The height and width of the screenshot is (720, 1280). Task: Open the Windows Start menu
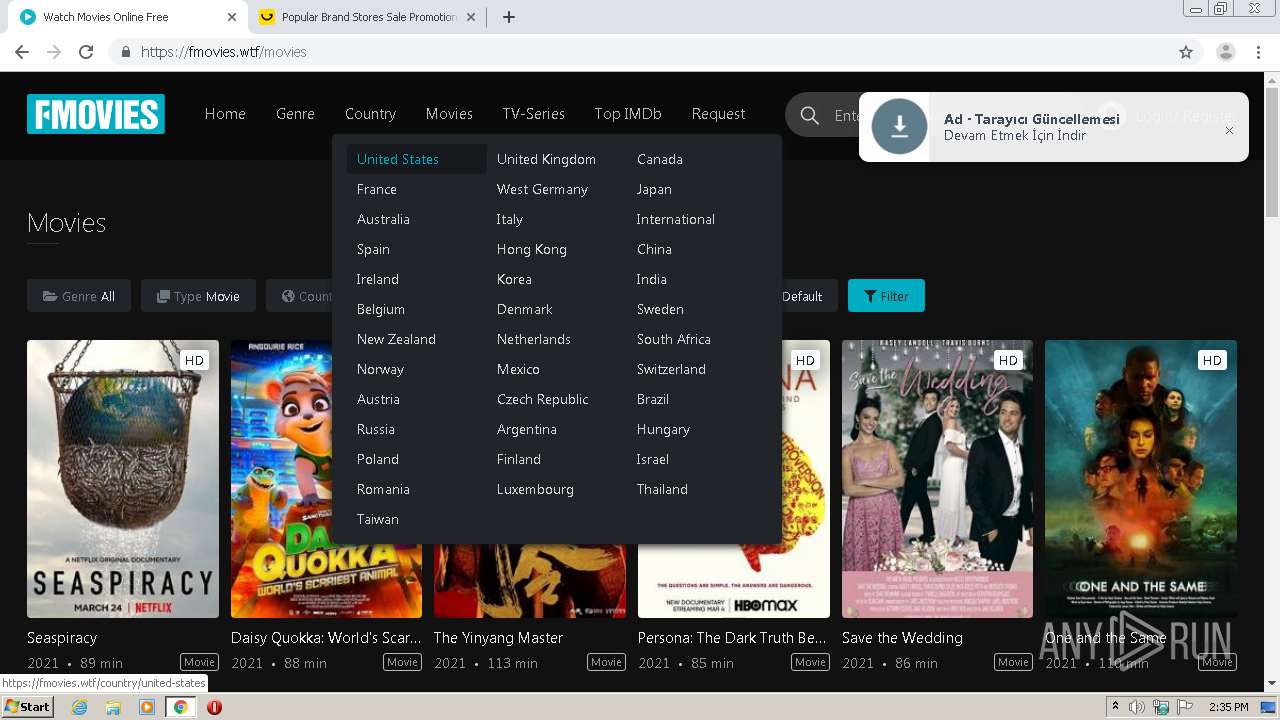(x=27, y=707)
